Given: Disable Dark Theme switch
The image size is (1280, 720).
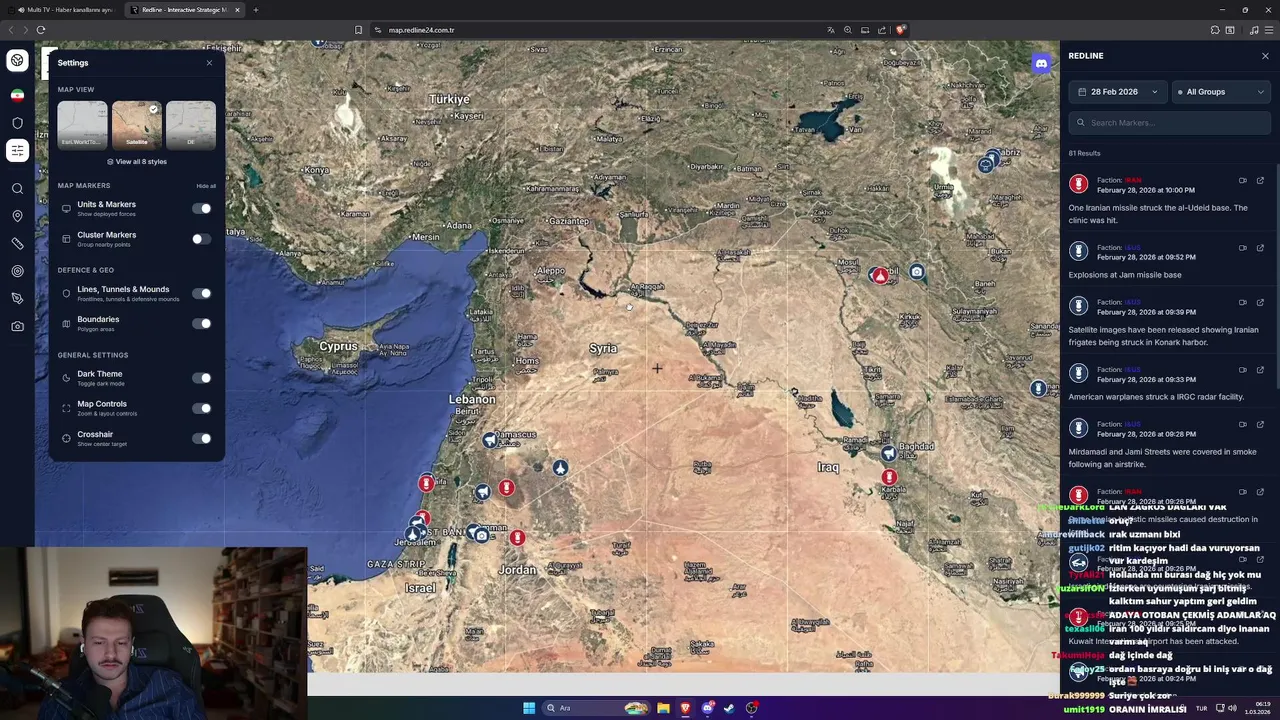Looking at the screenshot, I should 202,378.
